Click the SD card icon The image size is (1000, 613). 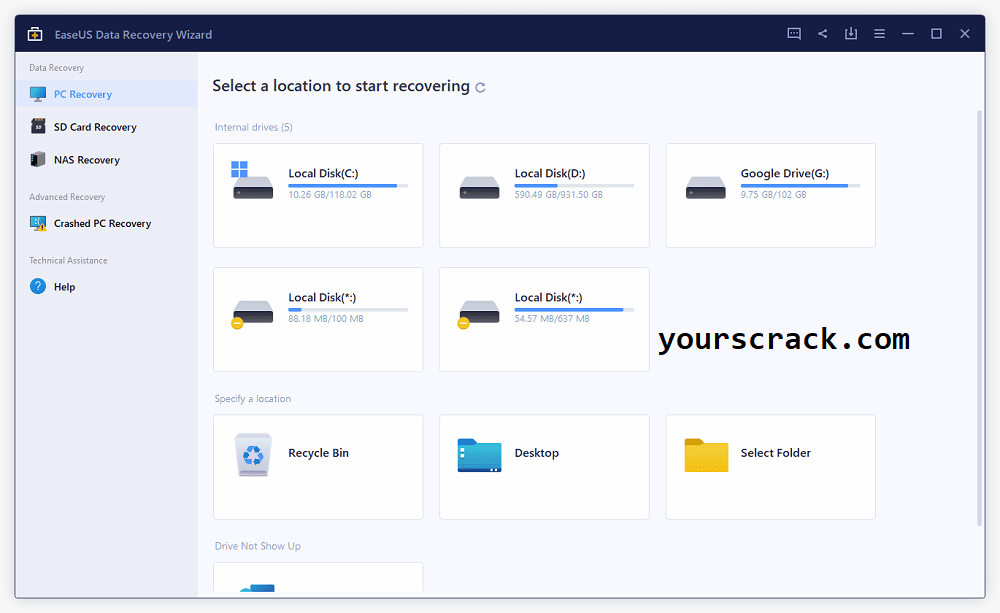[38, 126]
